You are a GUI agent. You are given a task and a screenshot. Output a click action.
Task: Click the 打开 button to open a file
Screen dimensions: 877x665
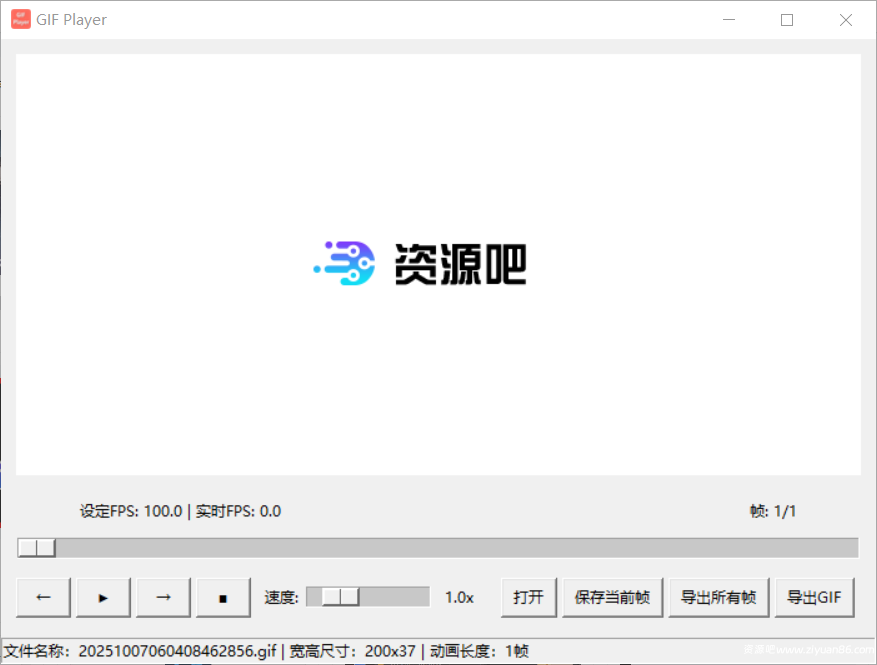coord(528,597)
